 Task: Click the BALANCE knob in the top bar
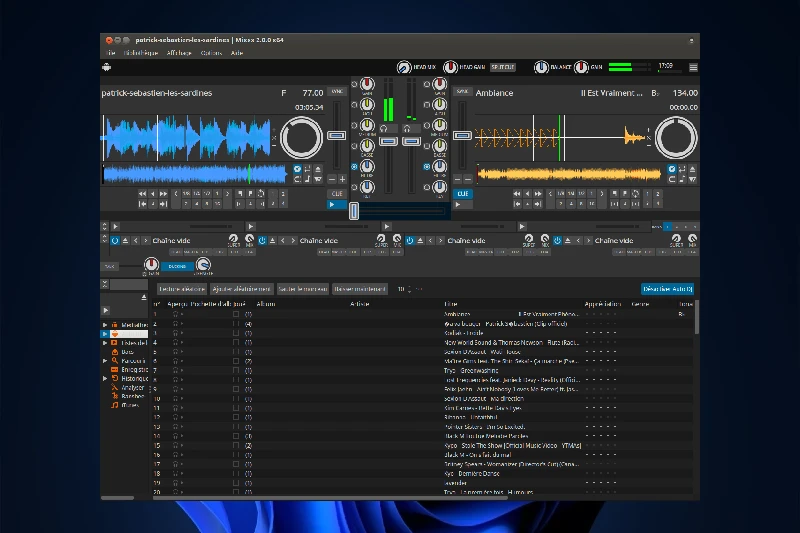(x=541, y=67)
